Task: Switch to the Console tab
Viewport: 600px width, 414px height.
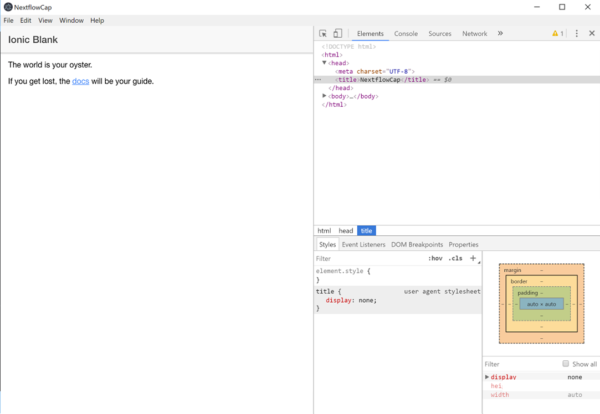Action: pyautogui.click(x=406, y=34)
